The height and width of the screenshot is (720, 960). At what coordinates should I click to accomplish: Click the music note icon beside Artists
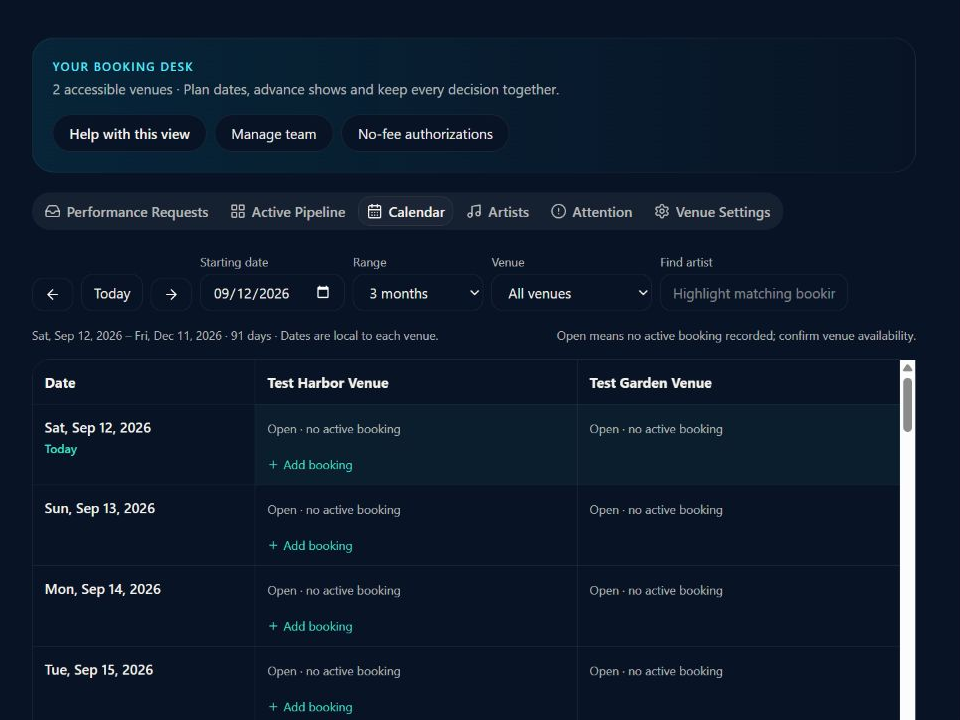click(474, 212)
